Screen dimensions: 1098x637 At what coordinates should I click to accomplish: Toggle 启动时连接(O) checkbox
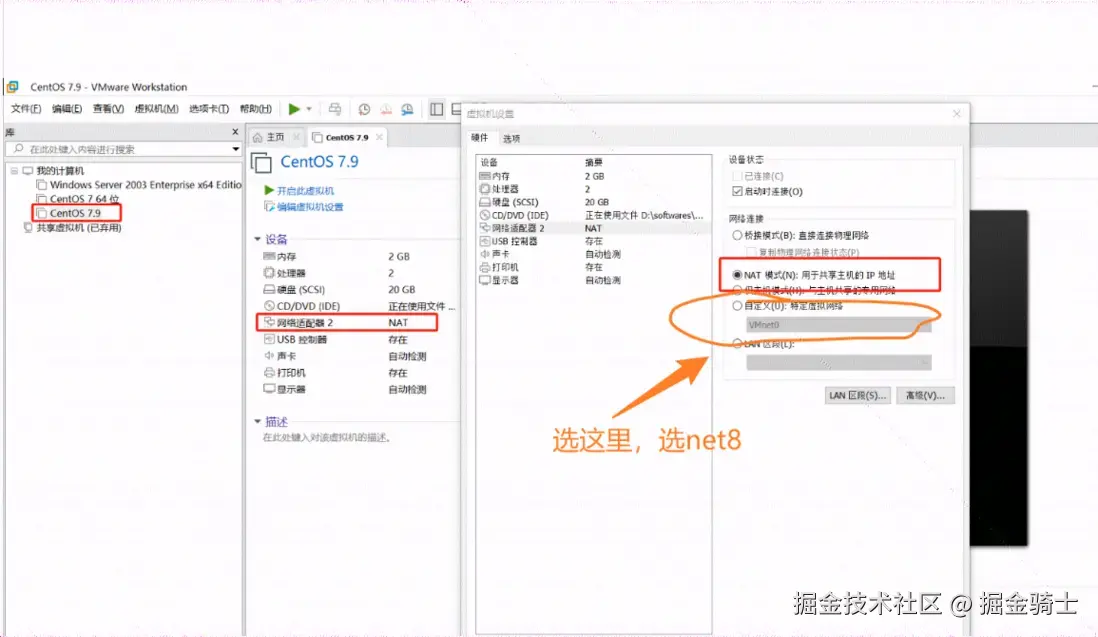tap(737, 191)
